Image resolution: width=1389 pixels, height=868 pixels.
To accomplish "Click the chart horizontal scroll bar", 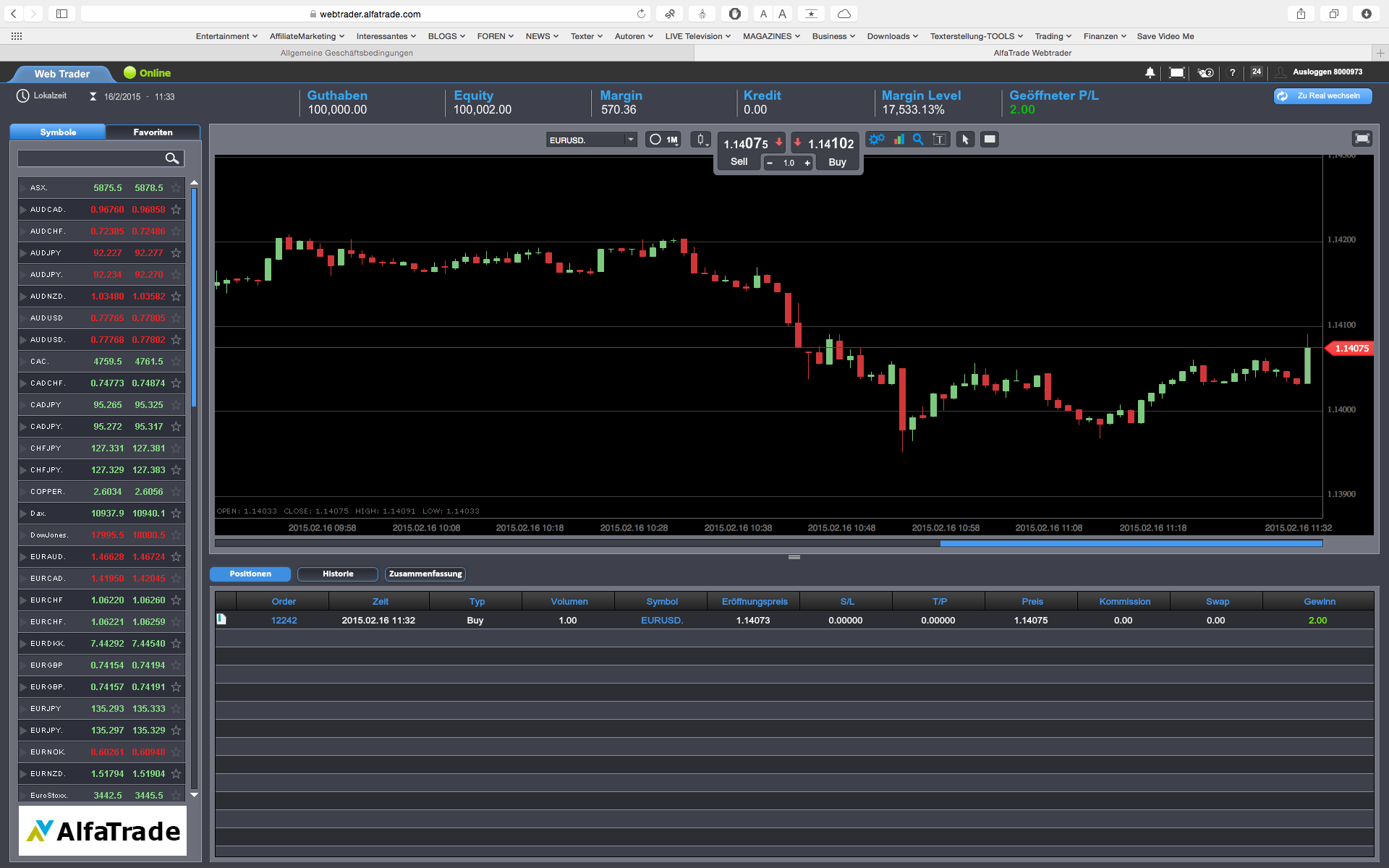I will [x=1131, y=543].
